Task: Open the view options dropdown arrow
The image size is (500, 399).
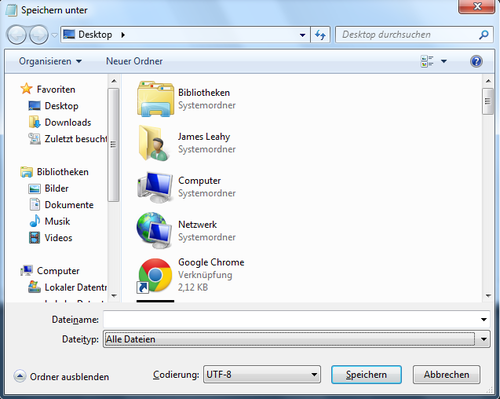Action: point(444,61)
